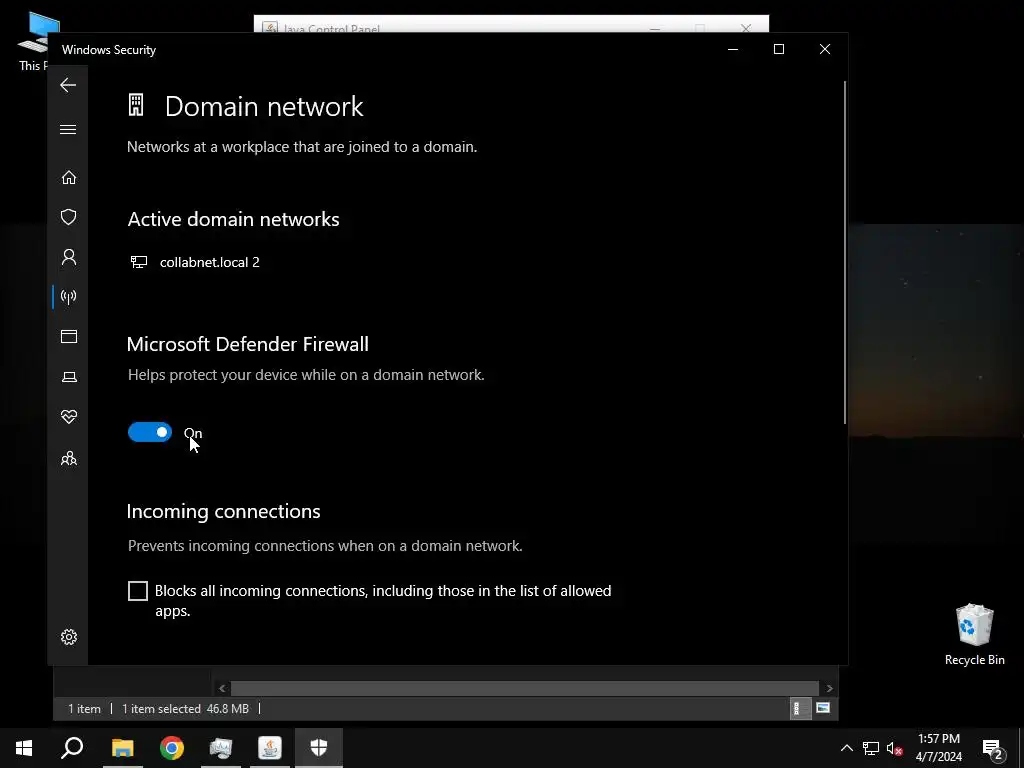Open taskbar search magnifier
The width and height of the screenshot is (1024, 768).
[72, 748]
